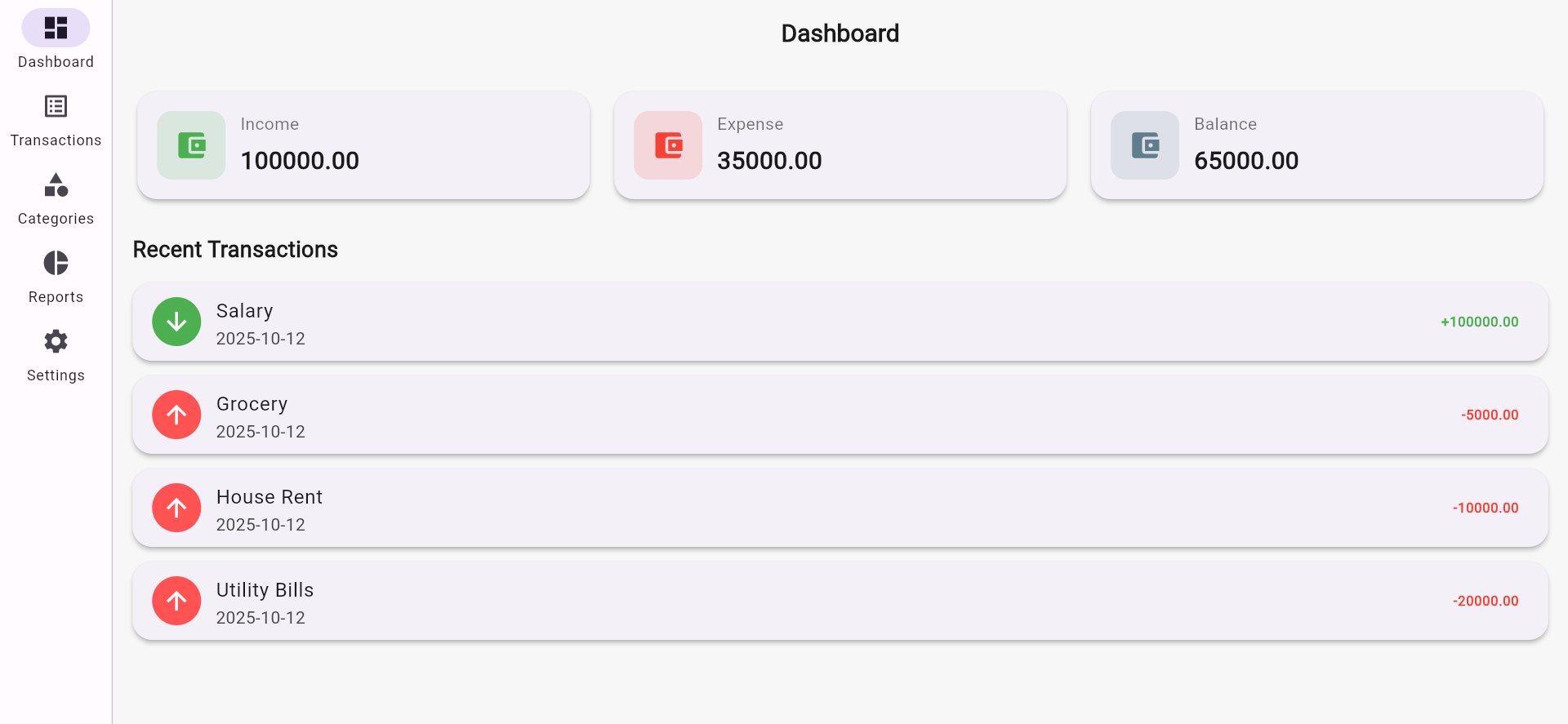This screenshot has height=724, width=1568.
Task: Click the red Expense wallet icon
Action: [668, 145]
